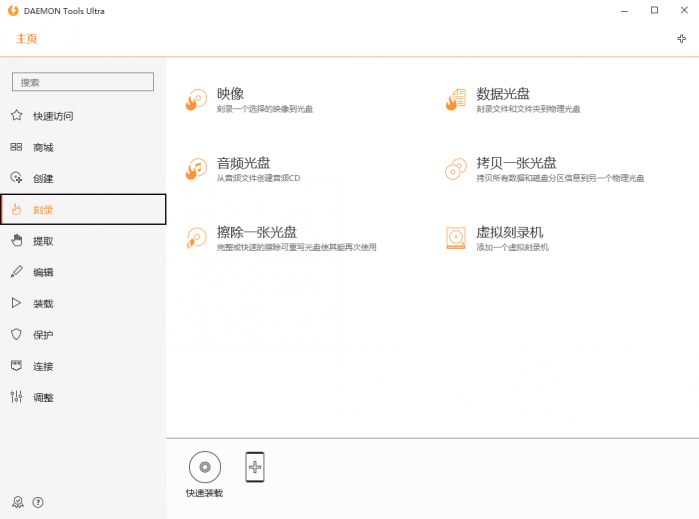Click the 音频光盘 music disc icon
The width and height of the screenshot is (699, 519).
tap(196, 169)
